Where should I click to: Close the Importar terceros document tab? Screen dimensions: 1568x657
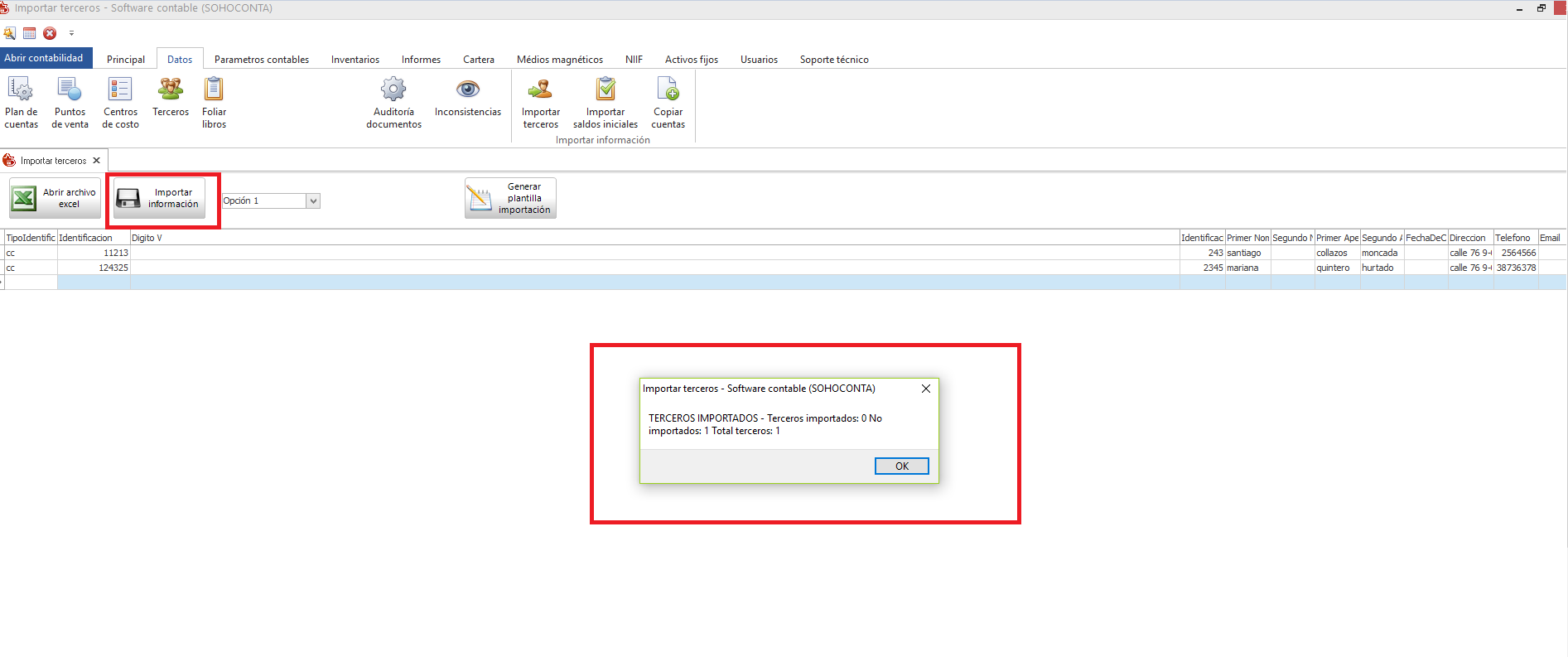point(97,161)
